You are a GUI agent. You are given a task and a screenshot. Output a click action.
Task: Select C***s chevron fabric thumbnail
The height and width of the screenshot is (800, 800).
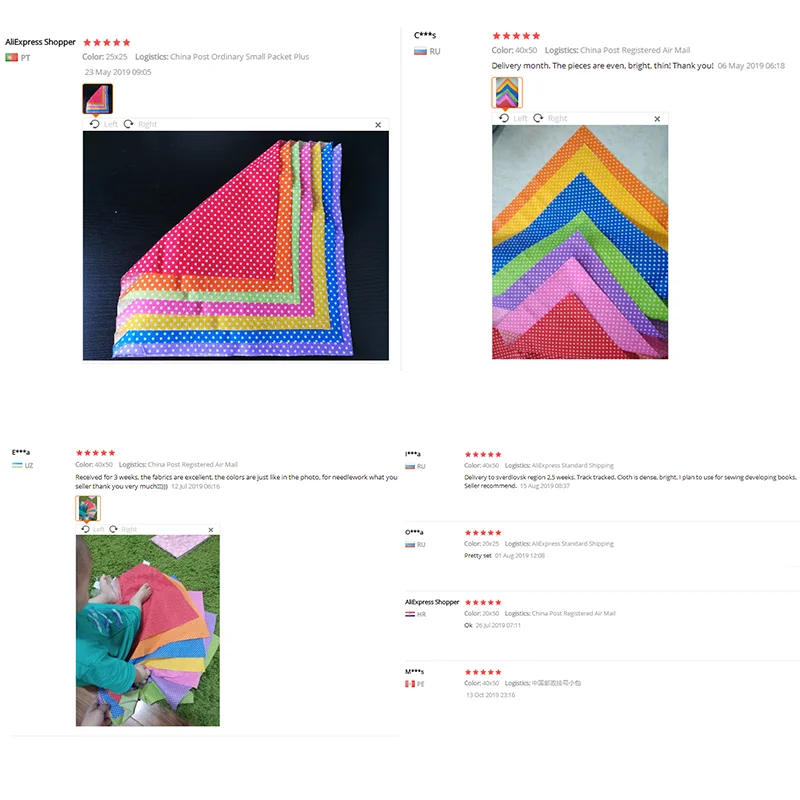[507, 92]
